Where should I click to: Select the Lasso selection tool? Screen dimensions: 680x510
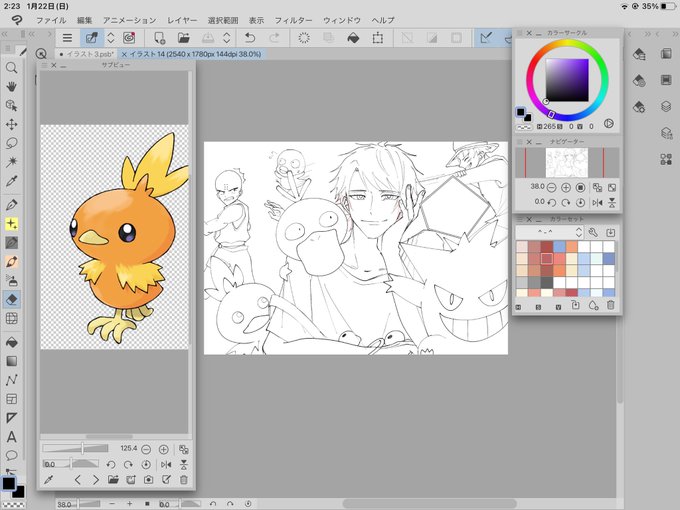coord(12,143)
